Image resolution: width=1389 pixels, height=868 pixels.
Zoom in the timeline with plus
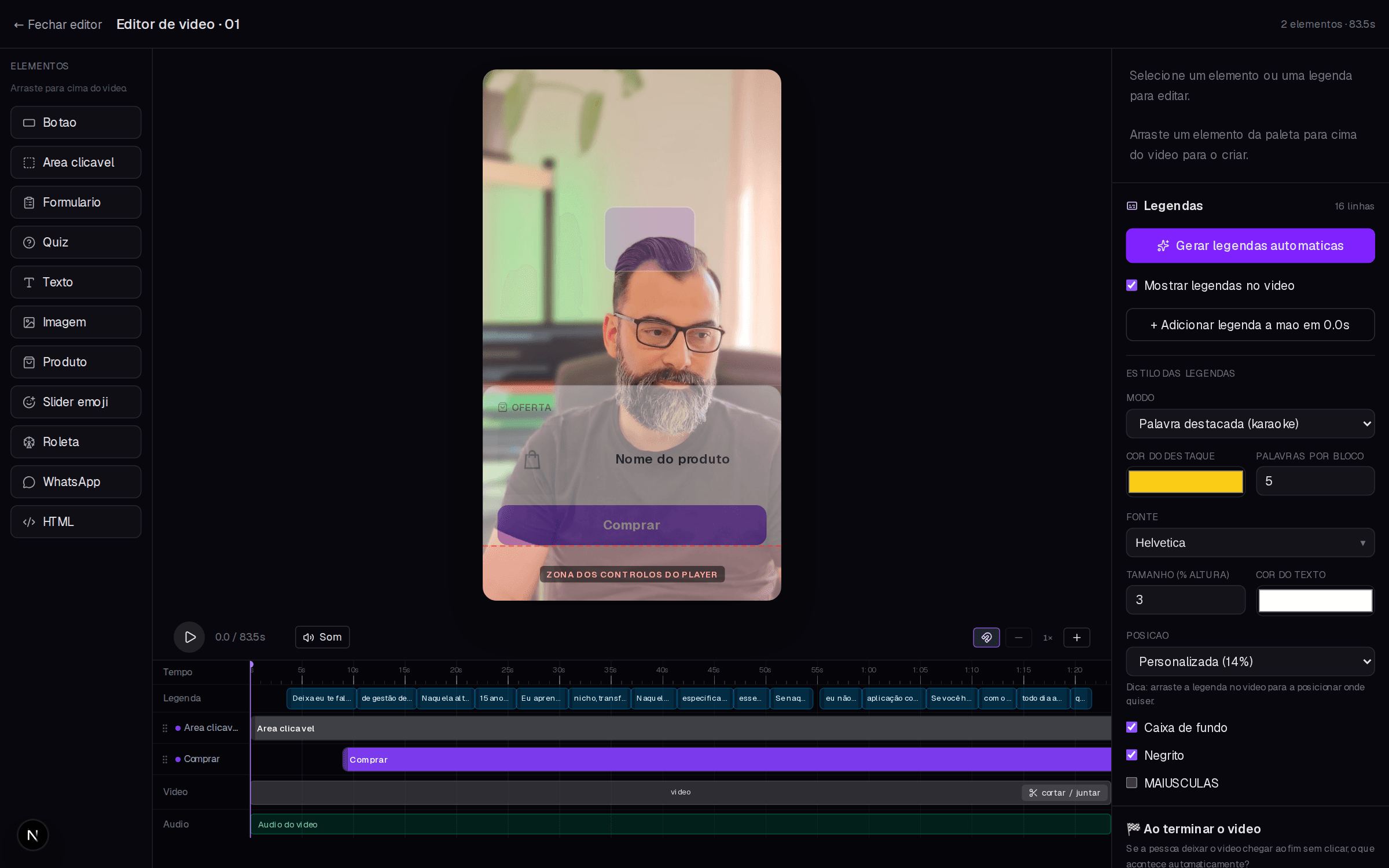click(1076, 638)
